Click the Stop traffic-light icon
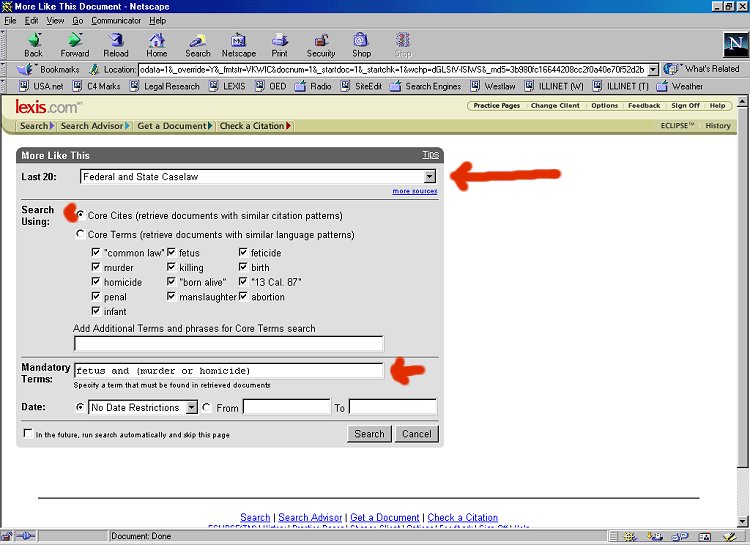 pos(403,45)
